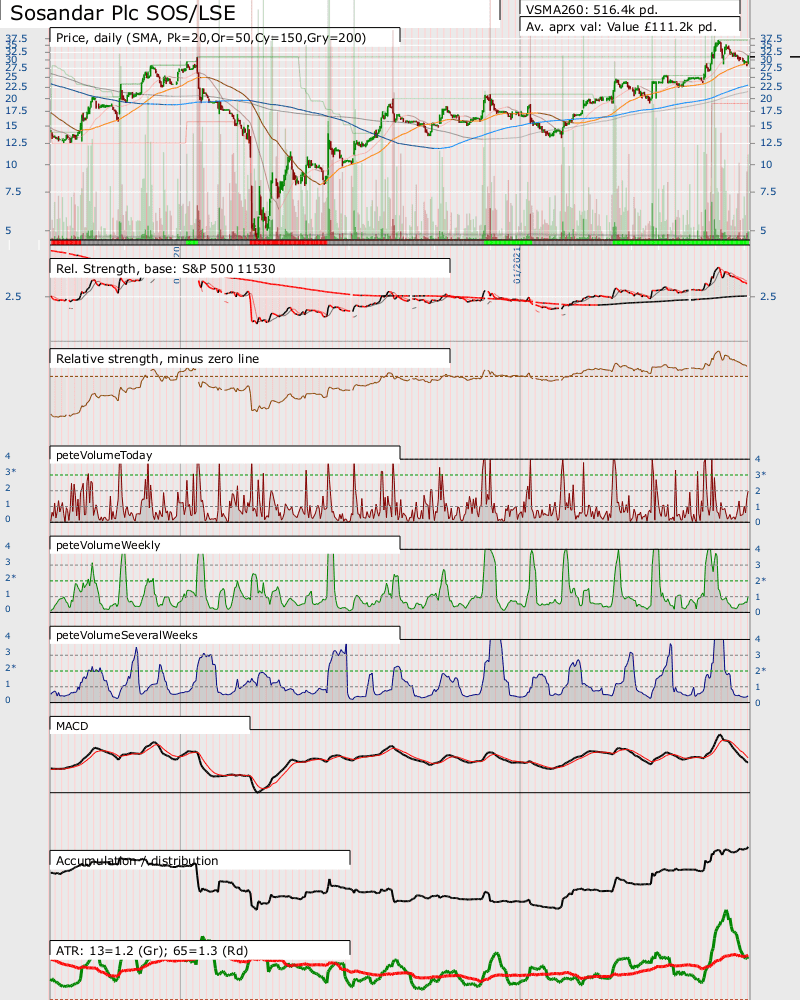The height and width of the screenshot is (1000, 800).
Task: Click the 5 price tick on the right axis
Action: coord(763,230)
